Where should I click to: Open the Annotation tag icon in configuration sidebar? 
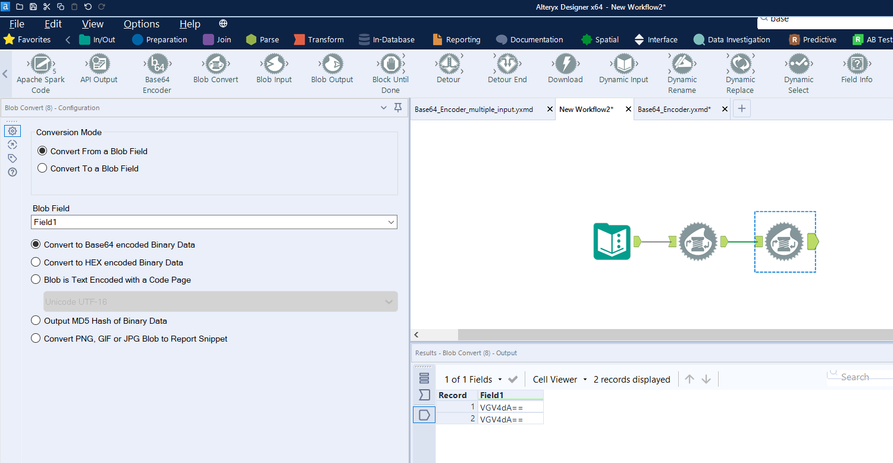[12, 158]
